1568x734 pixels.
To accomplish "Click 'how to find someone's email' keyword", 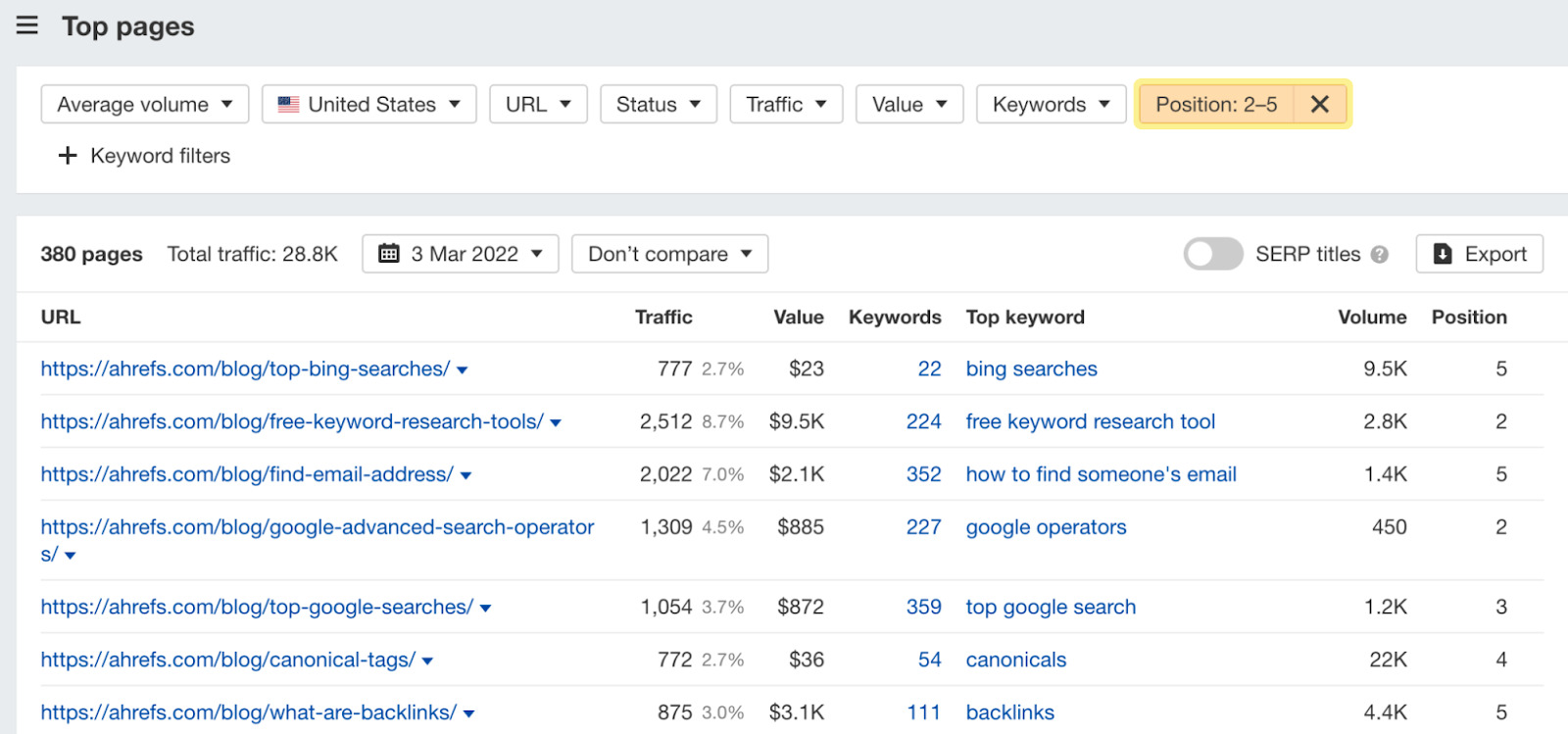I will coord(1102,474).
